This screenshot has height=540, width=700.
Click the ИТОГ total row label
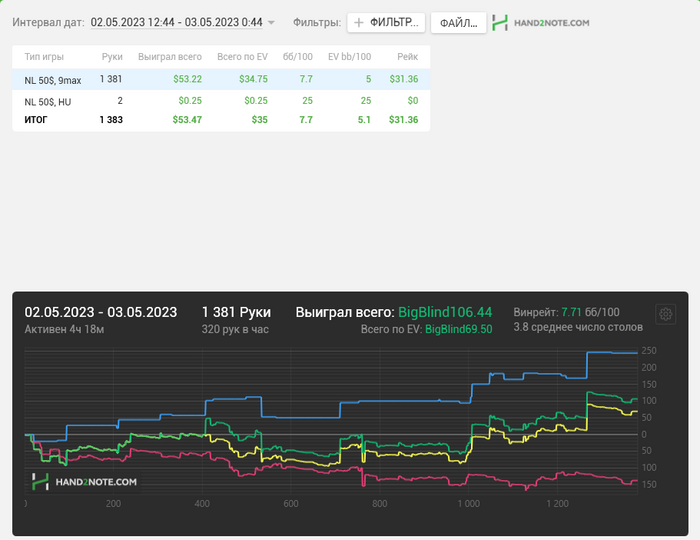[36, 120]
